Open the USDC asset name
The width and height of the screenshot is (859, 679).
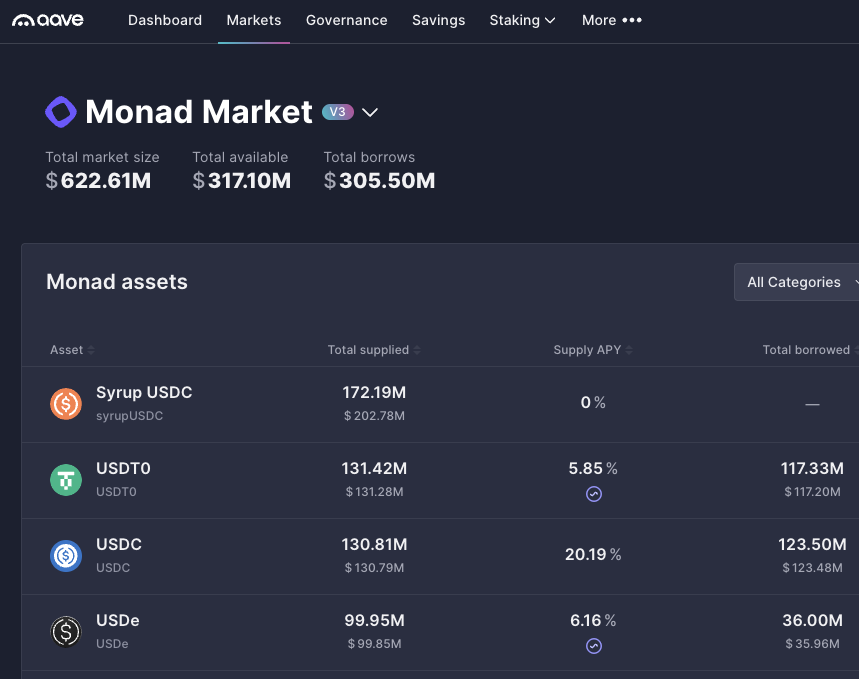[x=119, y=544]
